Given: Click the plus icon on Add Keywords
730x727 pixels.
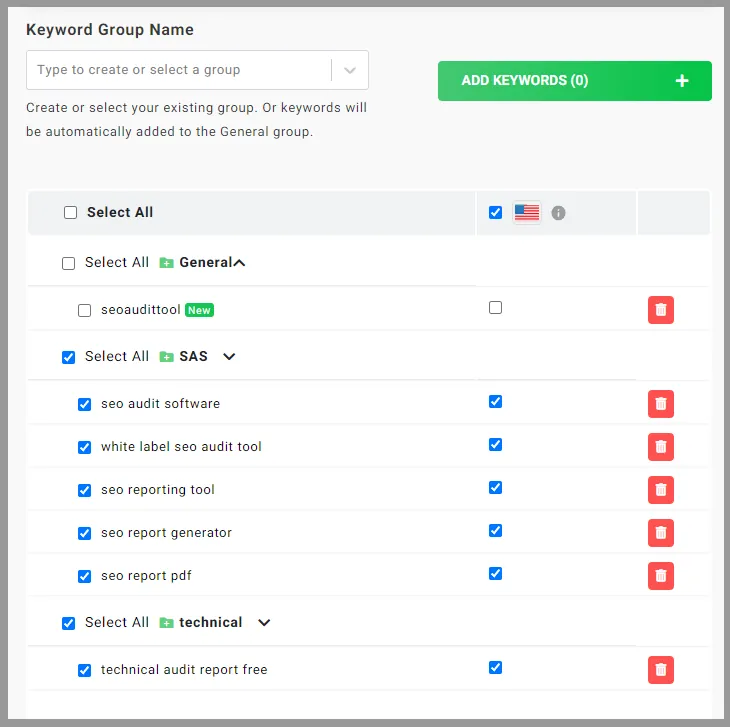Looking at the screenshot, I should point(682,81).
